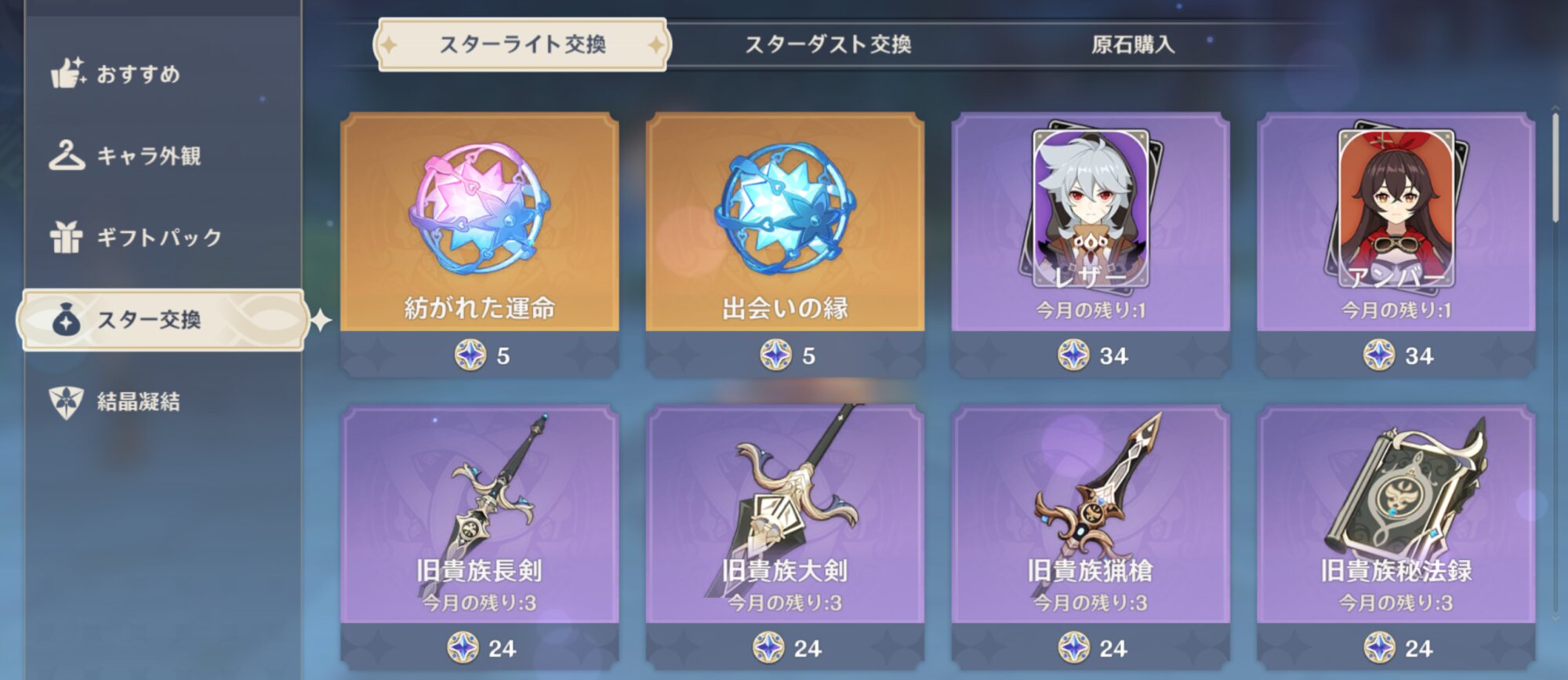
Task: Click the hanger icon beside キャラ外観
Action: point(67,155)
